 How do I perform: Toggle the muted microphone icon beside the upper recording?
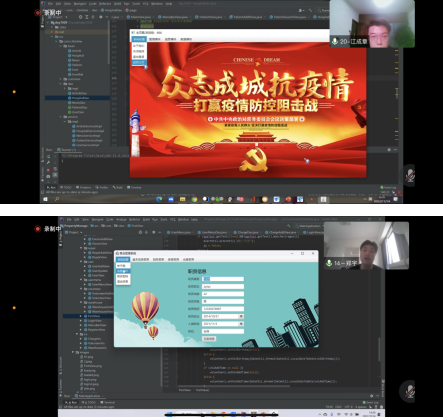410,175
